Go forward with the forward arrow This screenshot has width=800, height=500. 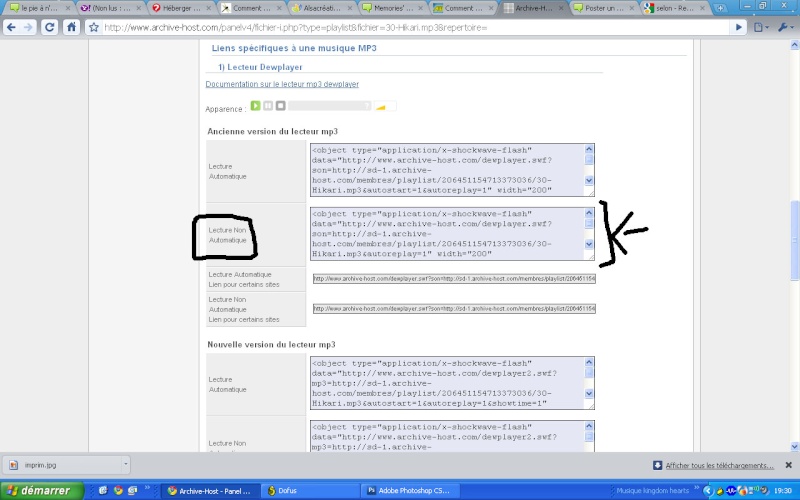[x=29, y=28]
